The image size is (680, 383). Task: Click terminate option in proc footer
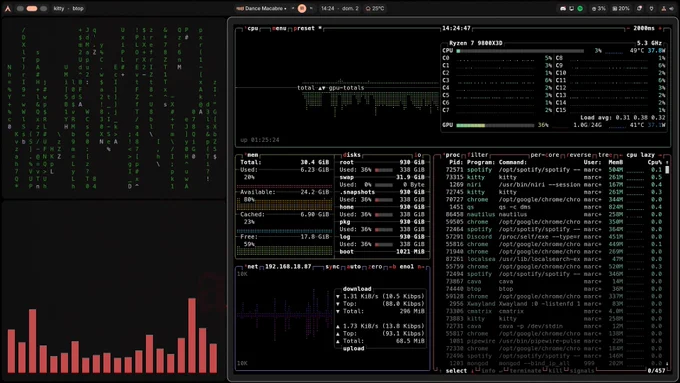click(x=527, y=371)
